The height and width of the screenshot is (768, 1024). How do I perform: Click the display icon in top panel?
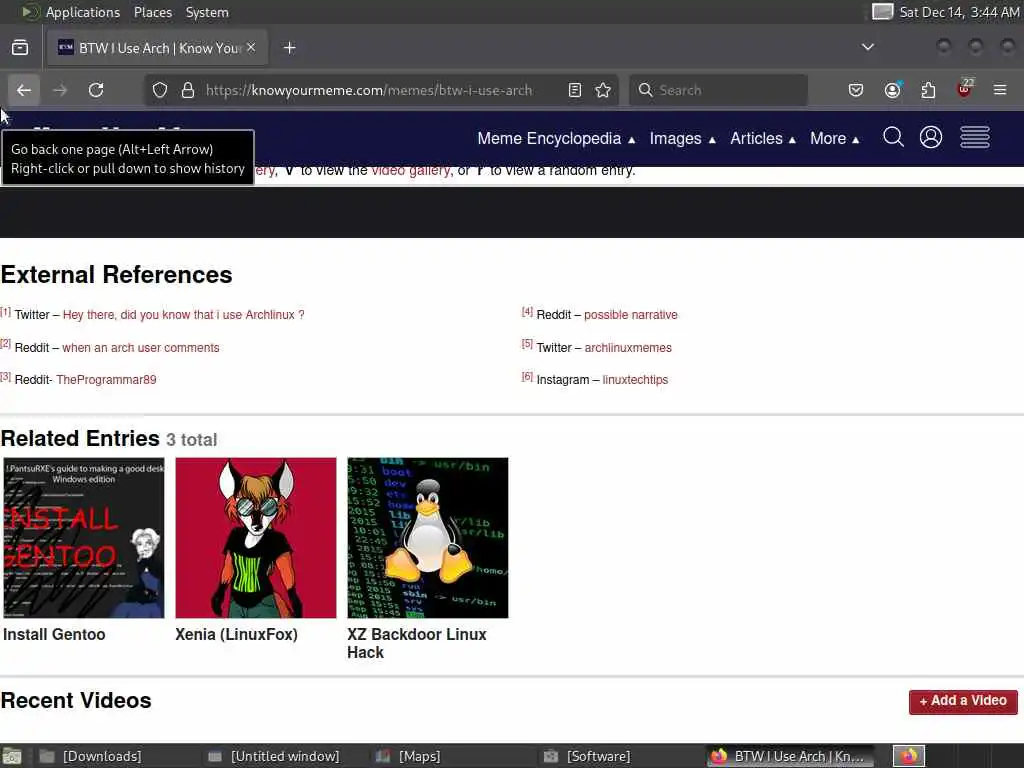pyautogui.click(x=882, y=12)
